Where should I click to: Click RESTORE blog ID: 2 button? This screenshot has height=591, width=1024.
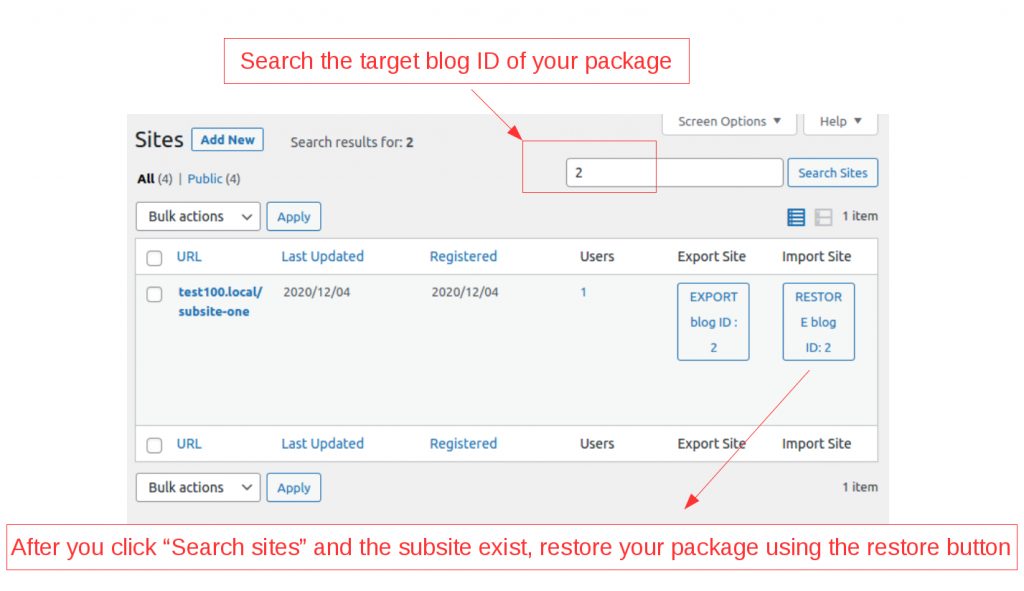coord(818,321)
